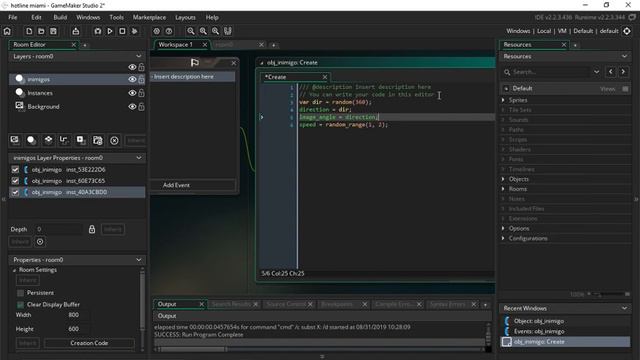Clean the build with the broom icon
This screenshot has height=360, width=640.
click(x=134, y=31)
